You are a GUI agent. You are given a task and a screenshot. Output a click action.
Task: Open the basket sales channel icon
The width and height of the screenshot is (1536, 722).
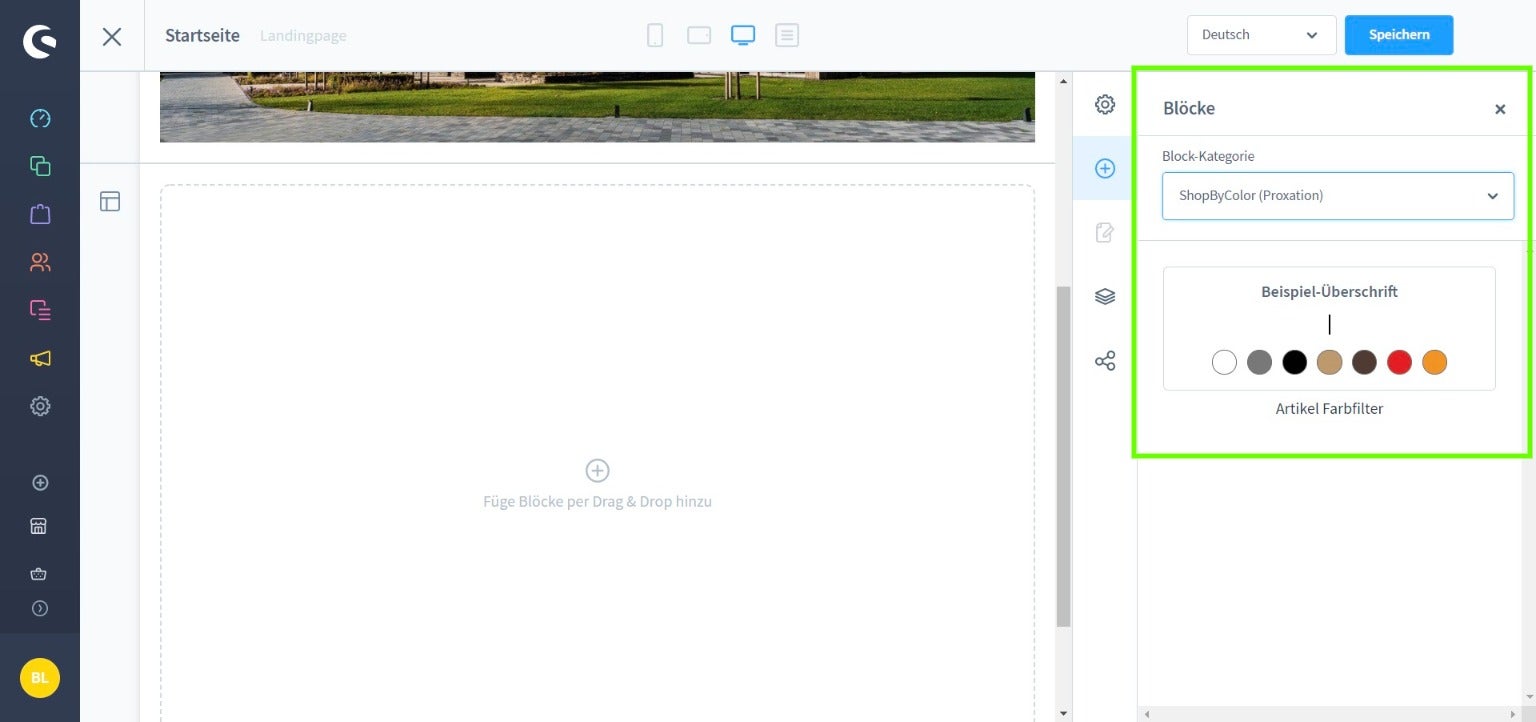point(40,574)
